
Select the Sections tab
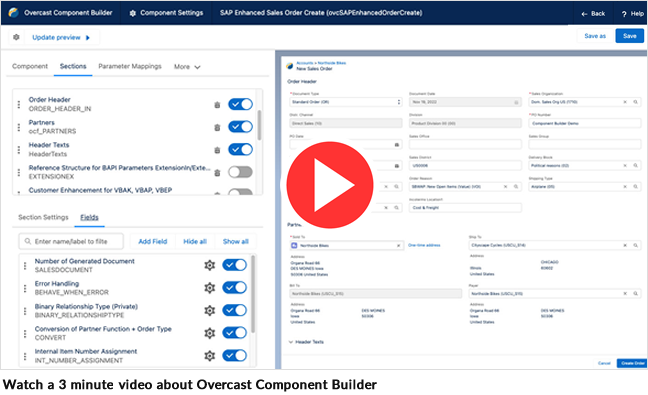(73, 66)
